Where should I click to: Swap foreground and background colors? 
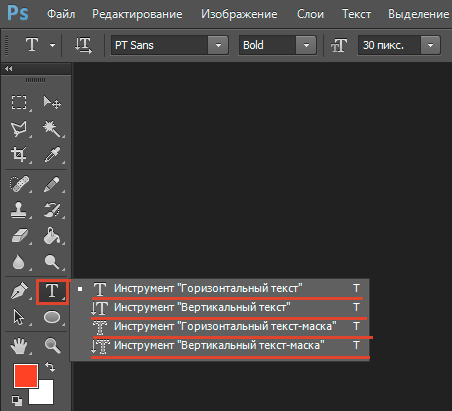coord(50,367)
